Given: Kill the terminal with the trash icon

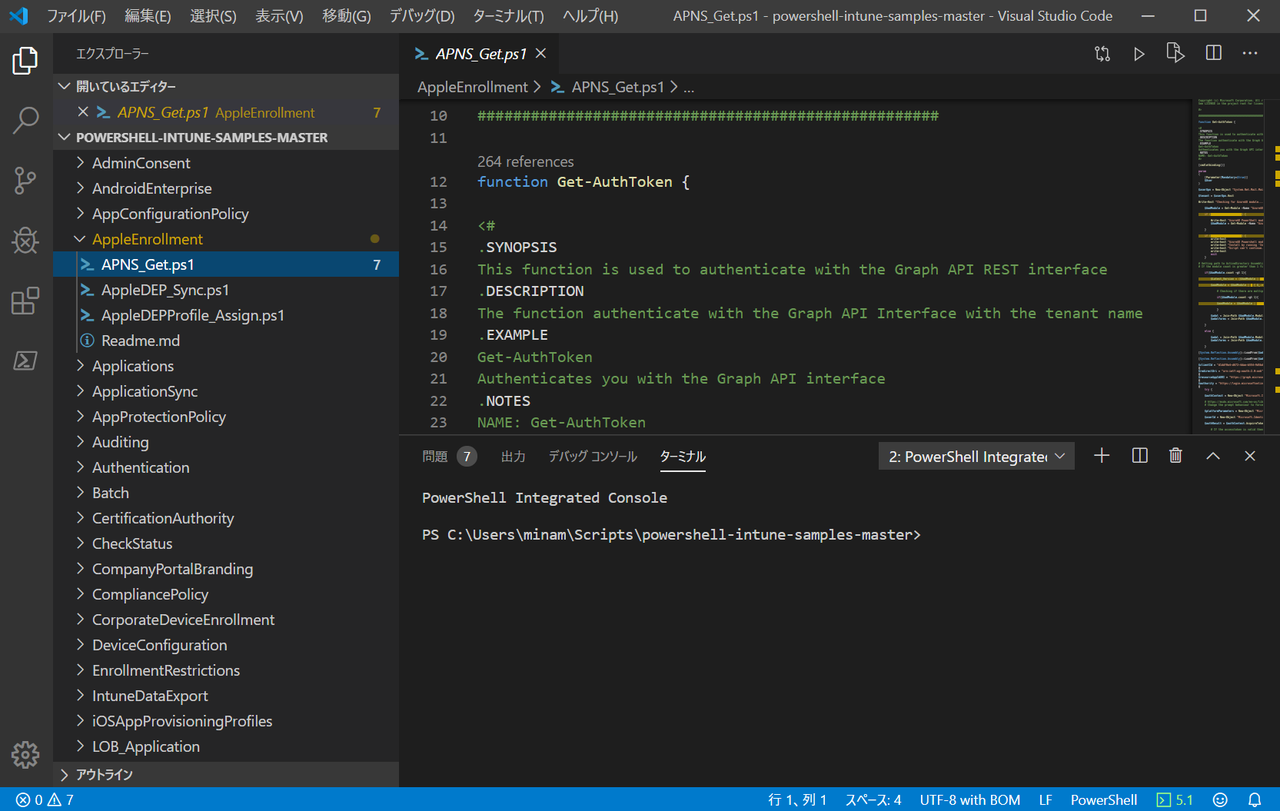Looking at the screenshot, I should click(1175, 455).
